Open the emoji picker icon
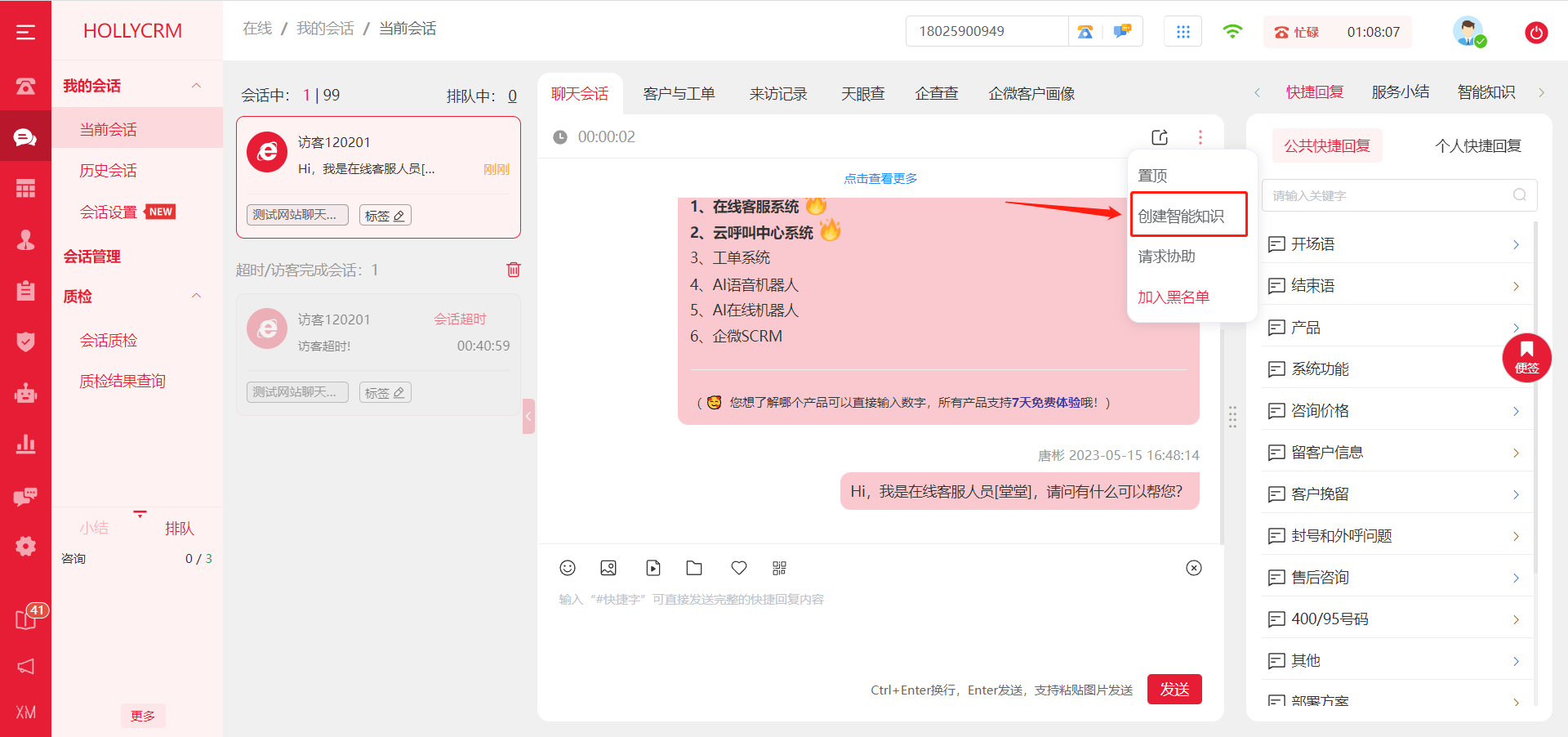 point(568,568)
